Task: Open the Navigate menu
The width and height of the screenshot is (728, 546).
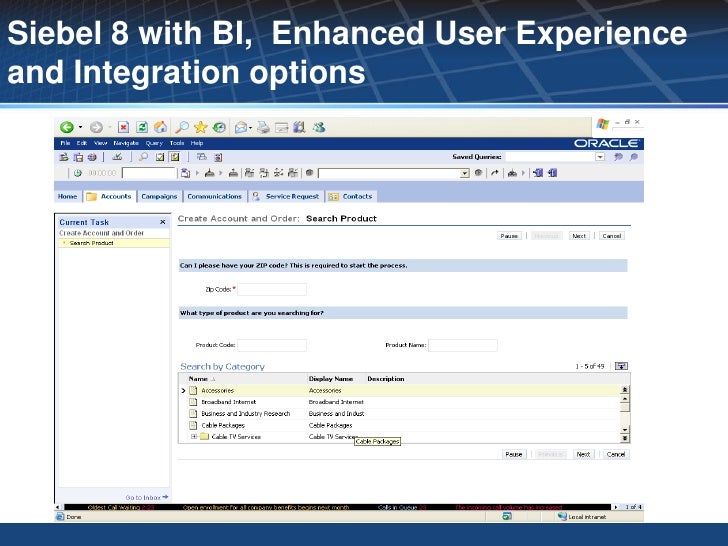Action: click(x=126, y=143)
